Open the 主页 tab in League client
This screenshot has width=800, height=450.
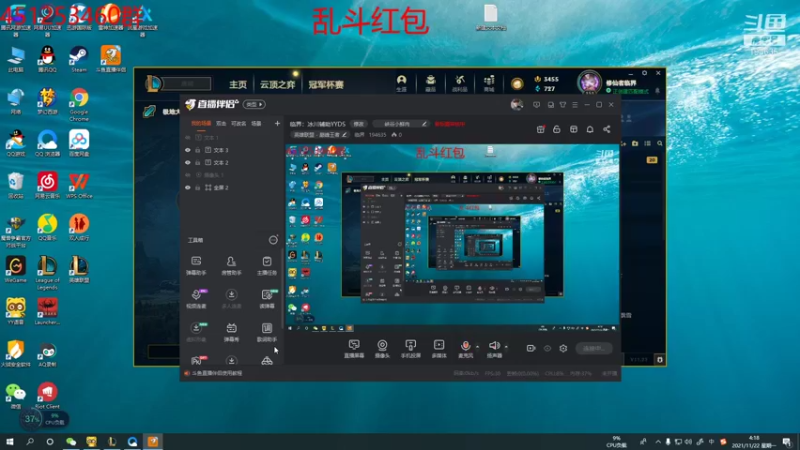[x=238, y=85]
